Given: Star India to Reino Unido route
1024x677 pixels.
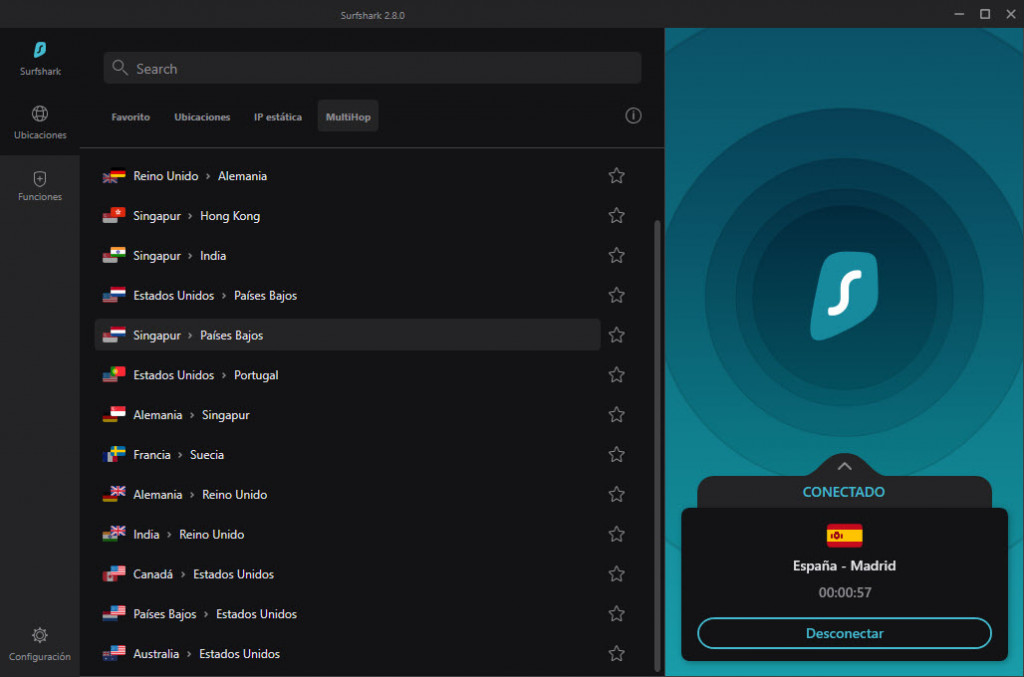Looking at the screenshot, I should [616, 534].
